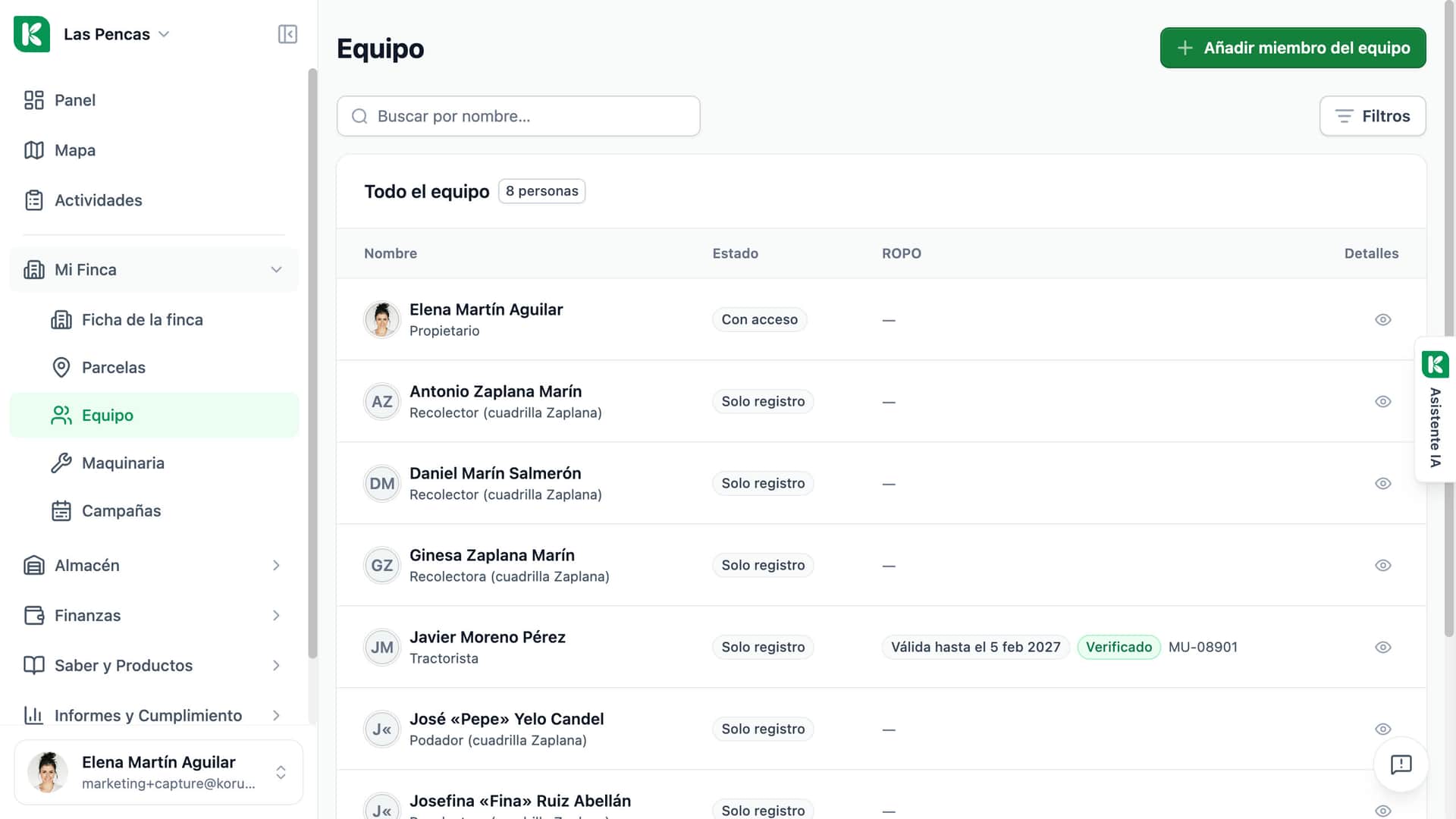Open the Campañas page
This screenshot has width=1456, height=819.
tap(154, 510)
